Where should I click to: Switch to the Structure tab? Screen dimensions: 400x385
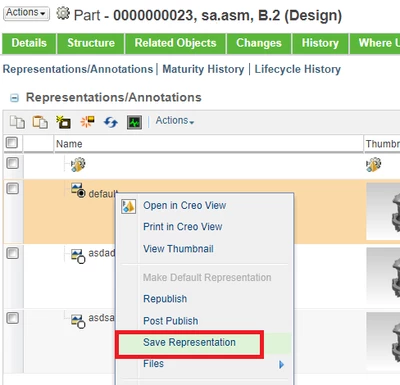point(91,43)
